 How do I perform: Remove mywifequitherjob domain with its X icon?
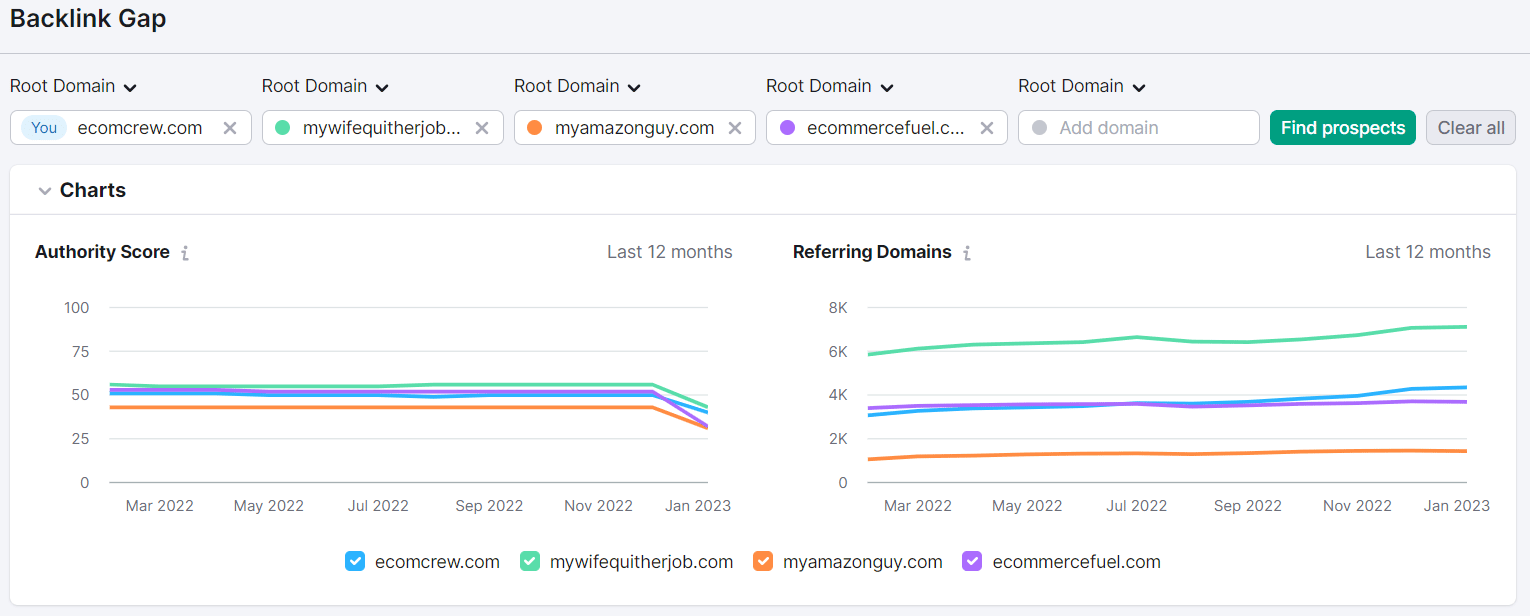click(482, 128)
